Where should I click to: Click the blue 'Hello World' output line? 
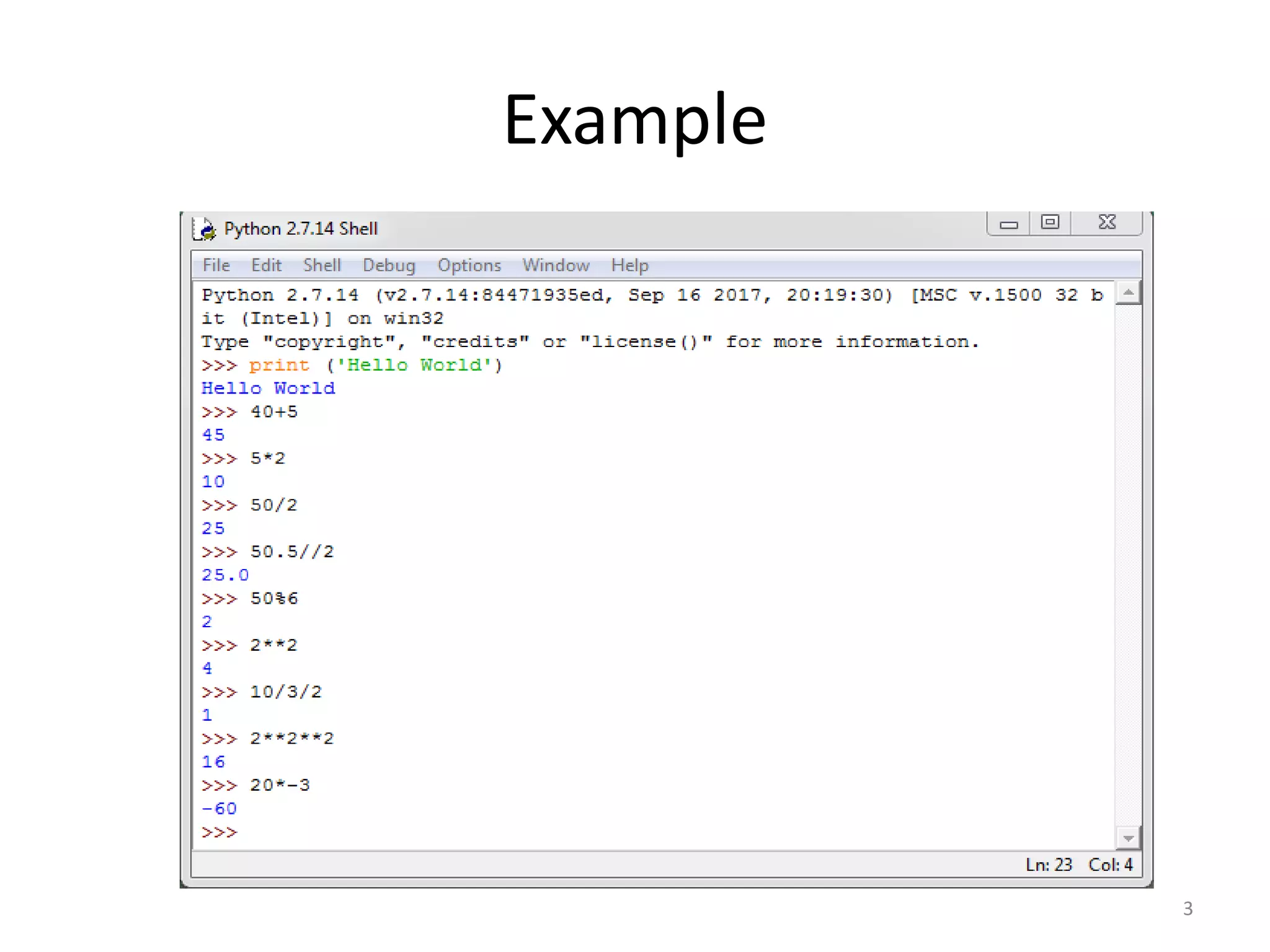click(x=268, y=389)
